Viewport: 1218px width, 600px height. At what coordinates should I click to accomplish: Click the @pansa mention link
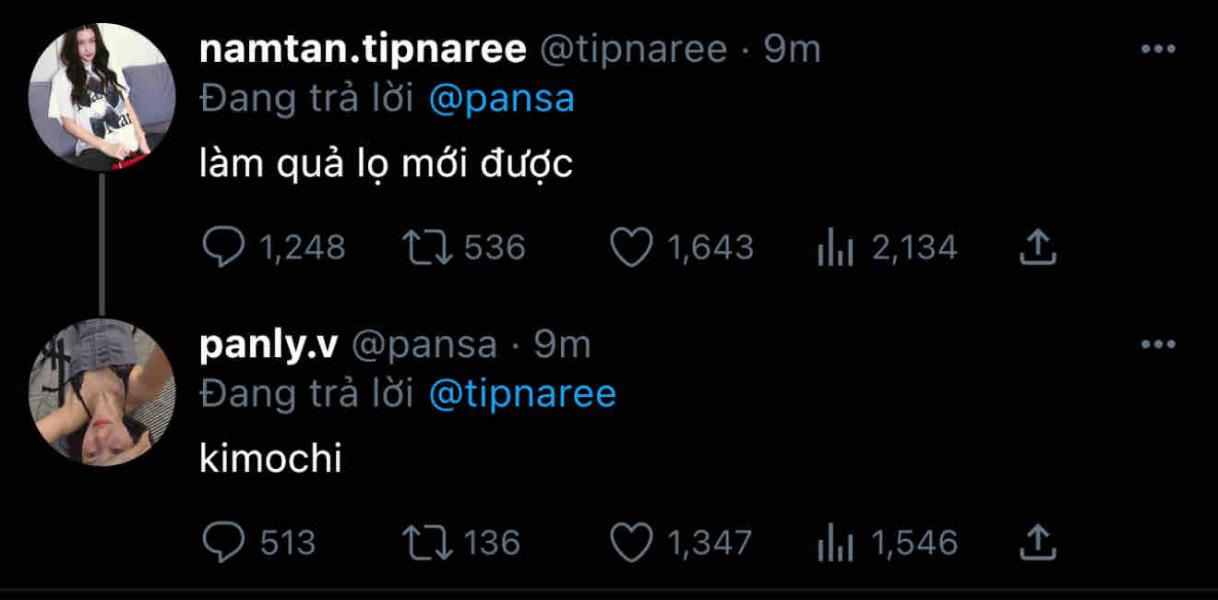501,99
